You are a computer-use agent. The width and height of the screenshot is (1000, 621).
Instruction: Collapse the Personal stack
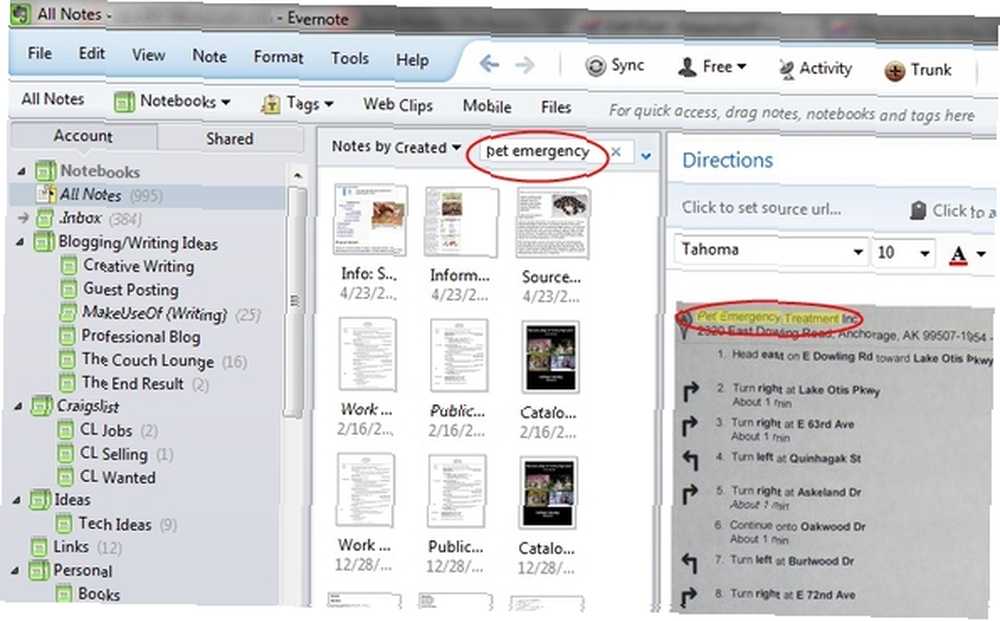coord(15,571)
